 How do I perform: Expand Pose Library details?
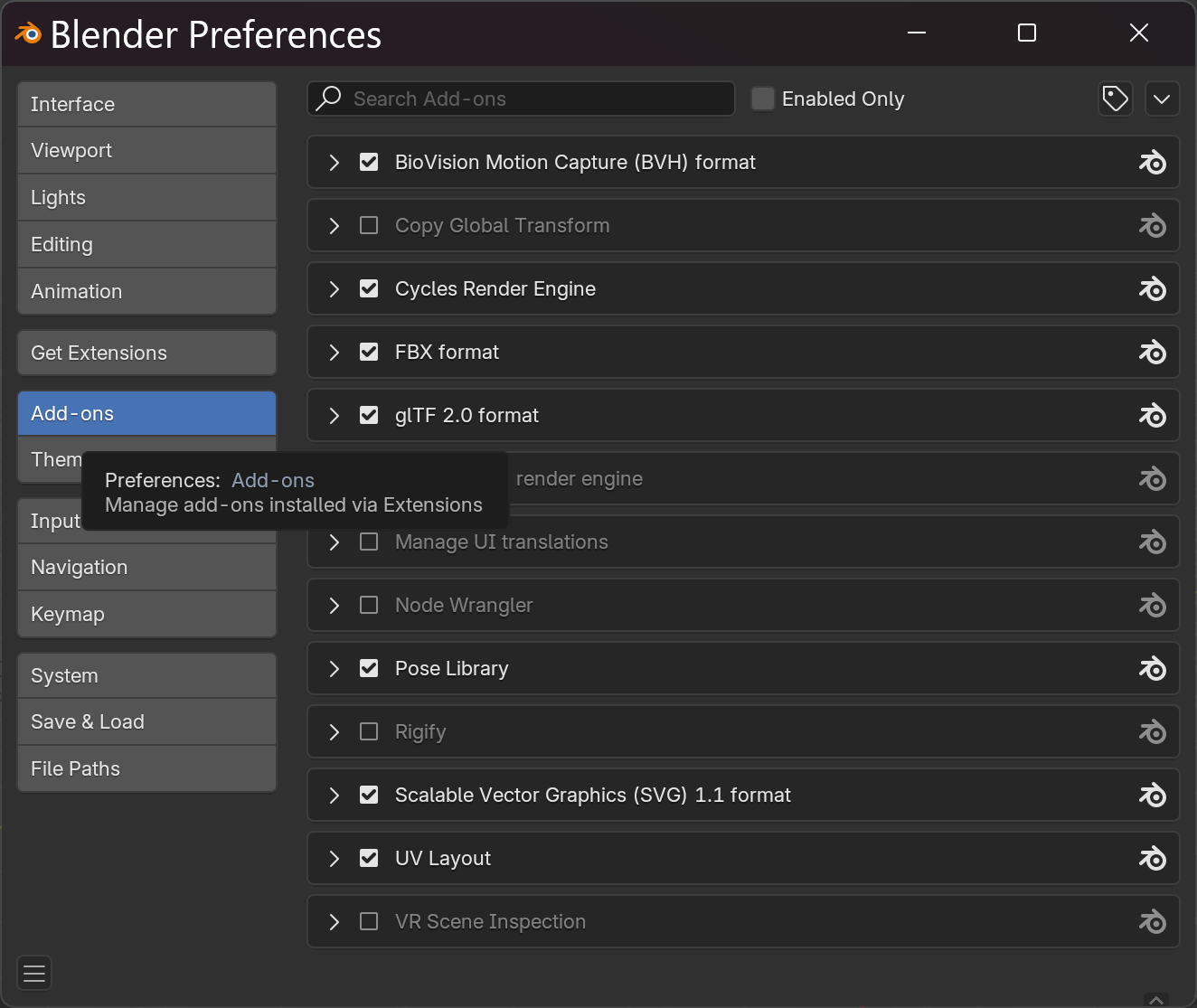335,668
